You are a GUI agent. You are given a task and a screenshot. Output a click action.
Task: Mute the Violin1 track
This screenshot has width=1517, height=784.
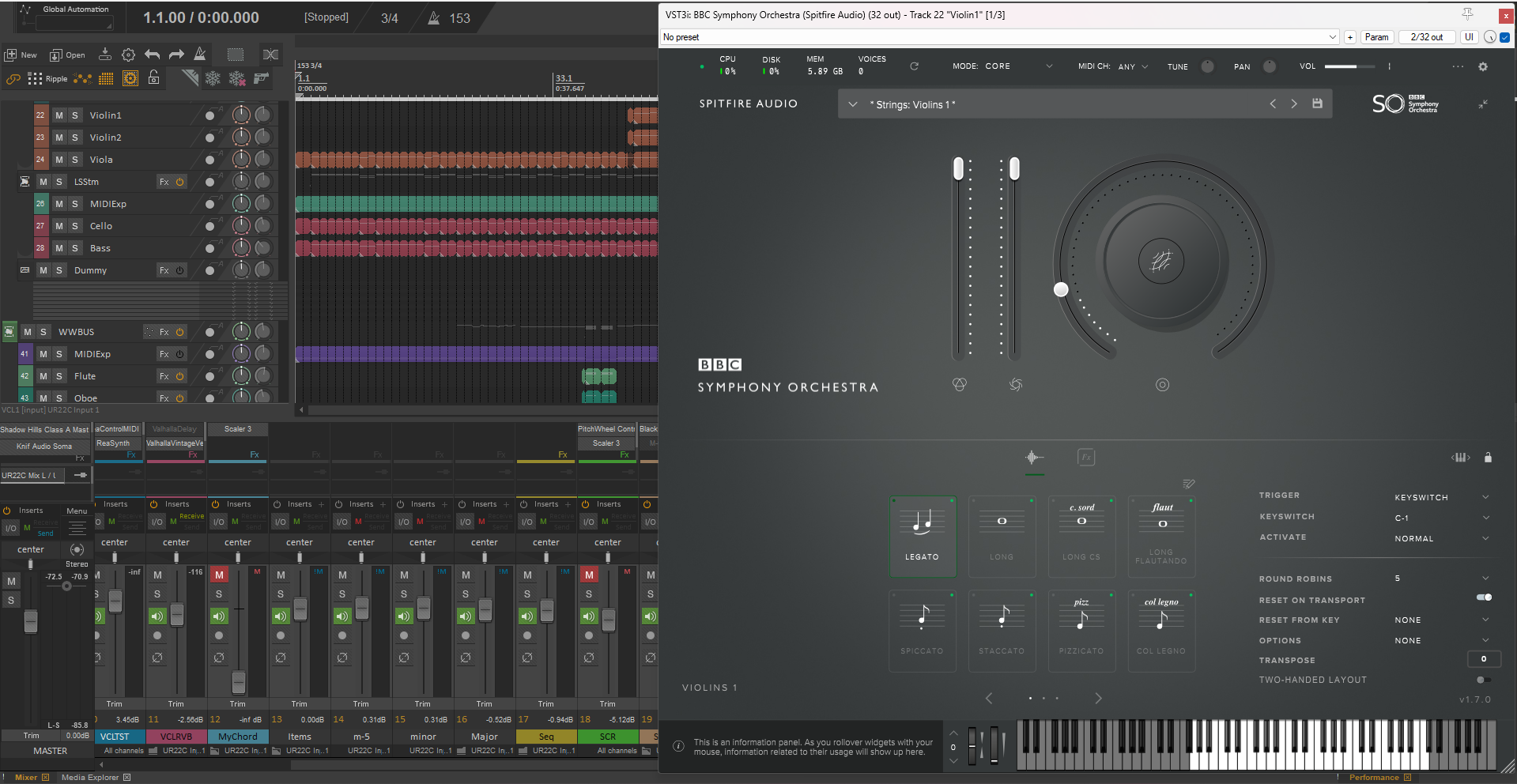(x=59, y=115)
